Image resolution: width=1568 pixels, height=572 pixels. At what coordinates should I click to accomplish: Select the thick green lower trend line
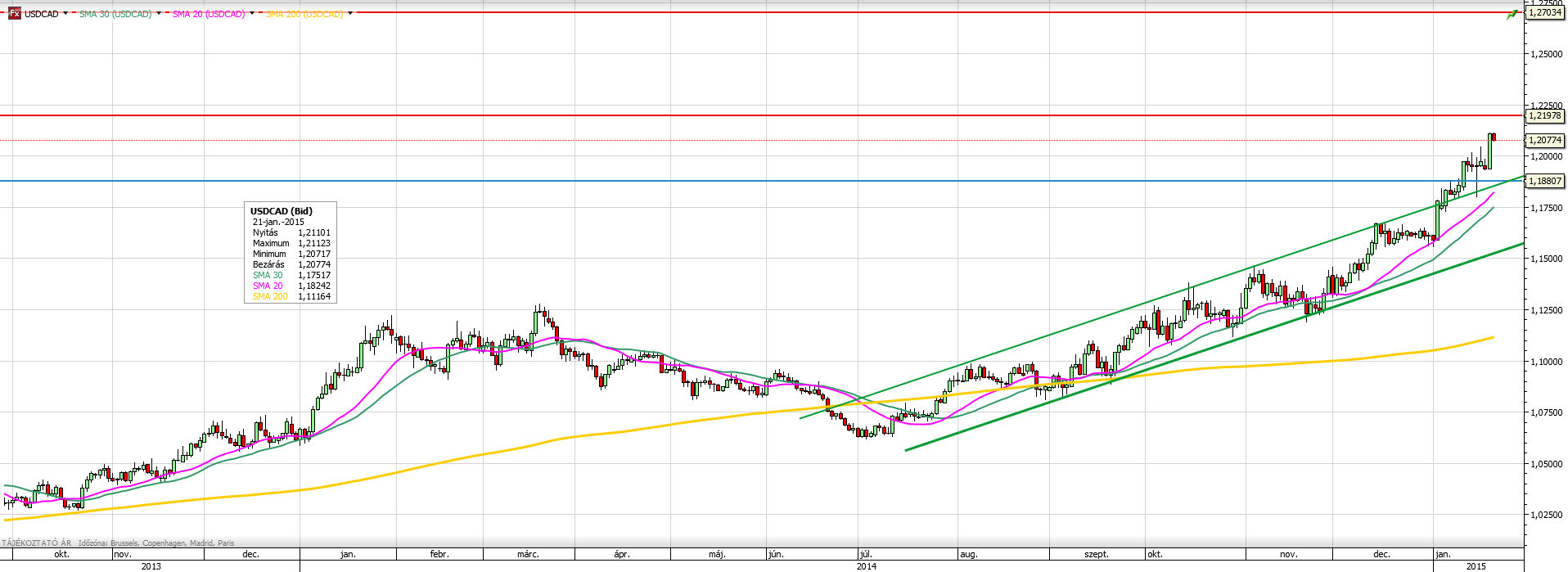pyautogui.click(x=1214, y=347)
